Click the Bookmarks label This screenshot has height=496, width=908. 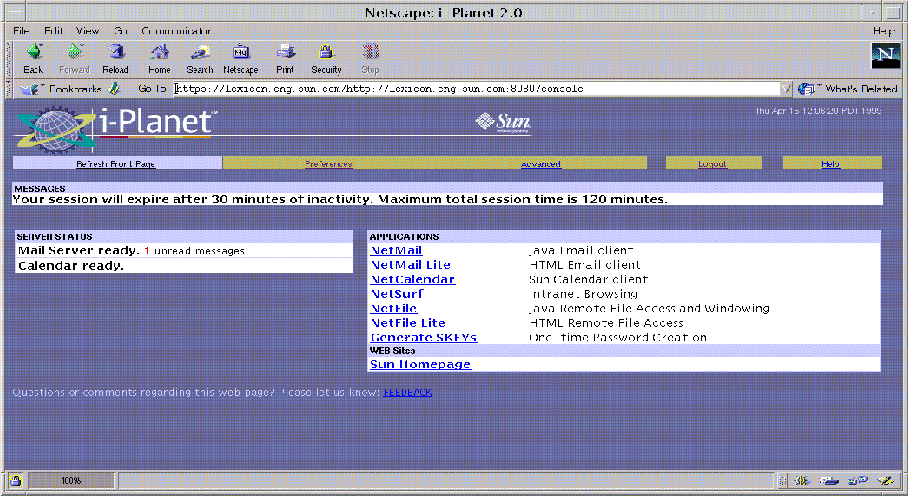pyautogui.click(x=75, y=89)
